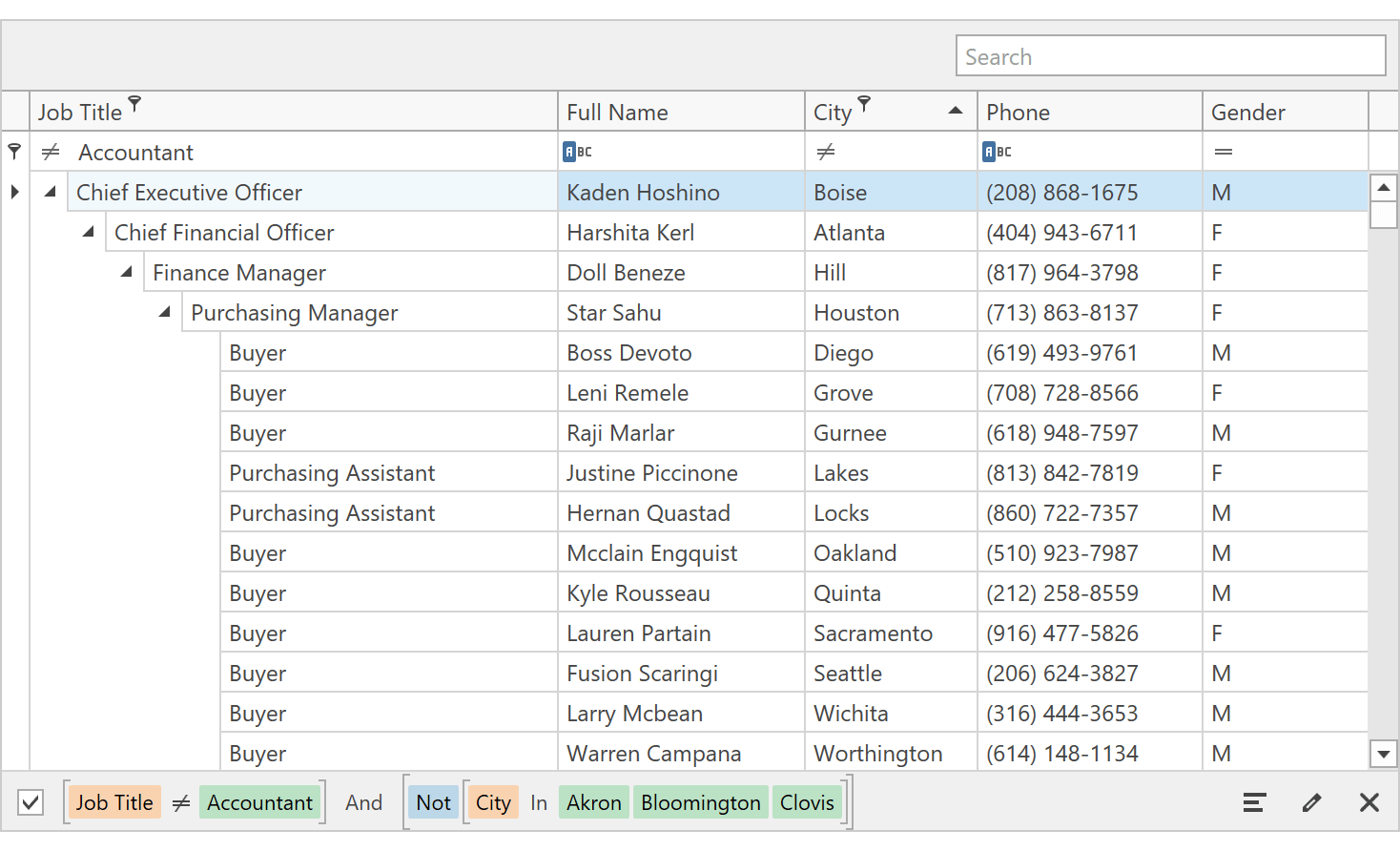
Task: Open the Job Title column filter funnel
Action: pos(134,103)
